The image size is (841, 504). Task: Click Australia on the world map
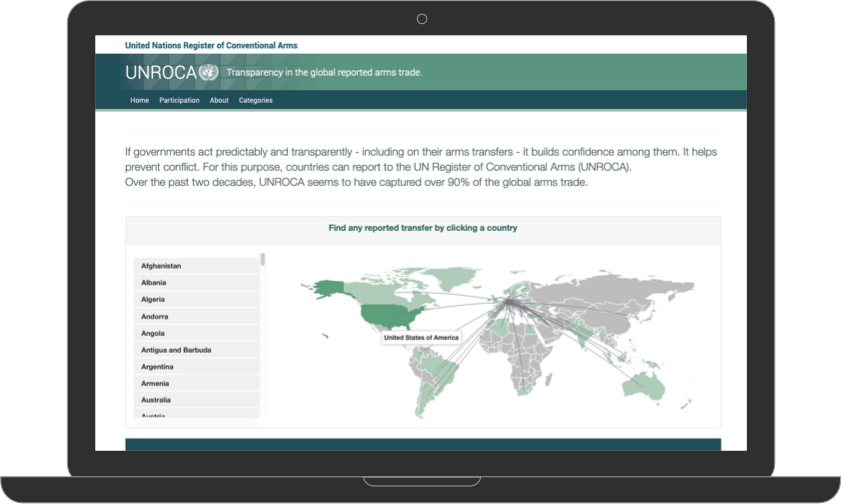pos(643,387)
